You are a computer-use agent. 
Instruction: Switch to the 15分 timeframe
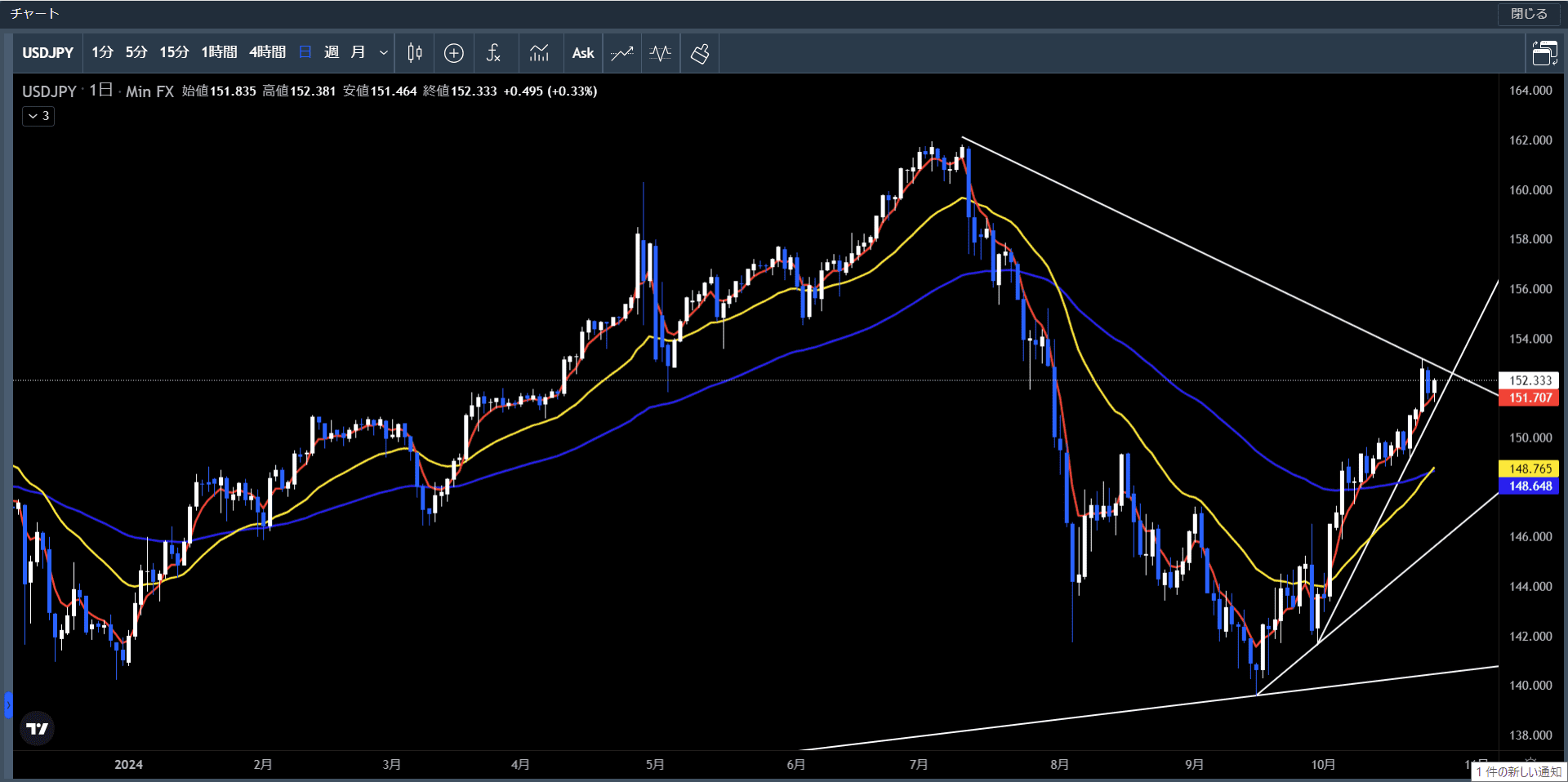[x=174, y=53]
